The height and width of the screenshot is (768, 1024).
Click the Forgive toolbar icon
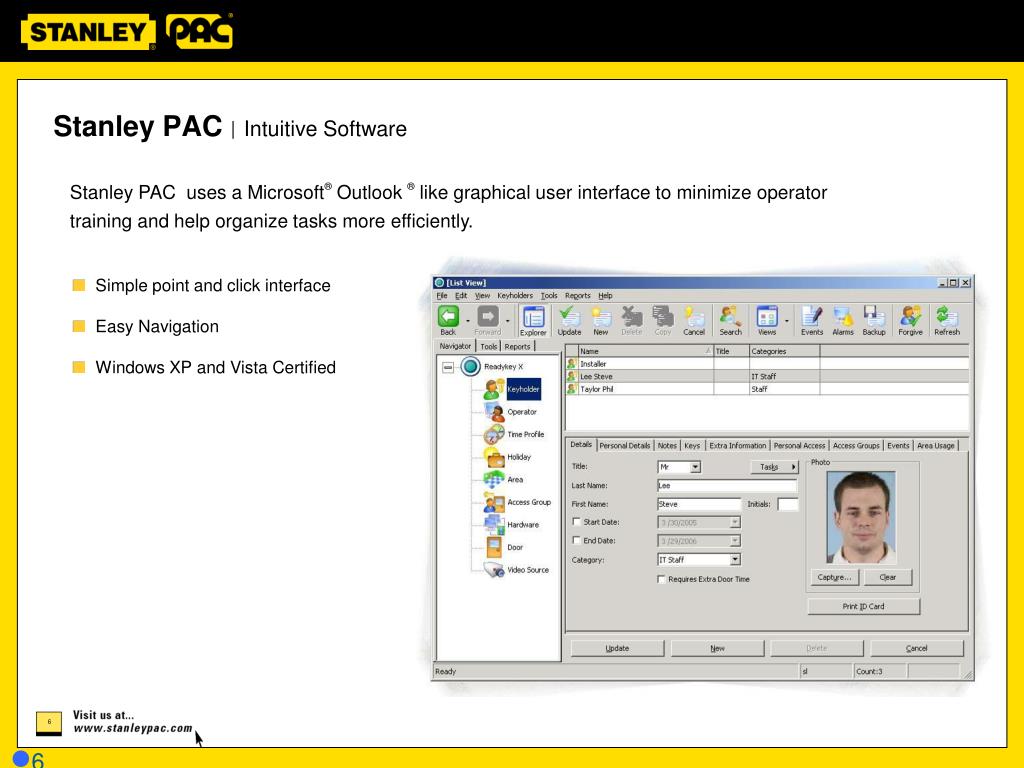pyautogui.click(x=910, y=317)
